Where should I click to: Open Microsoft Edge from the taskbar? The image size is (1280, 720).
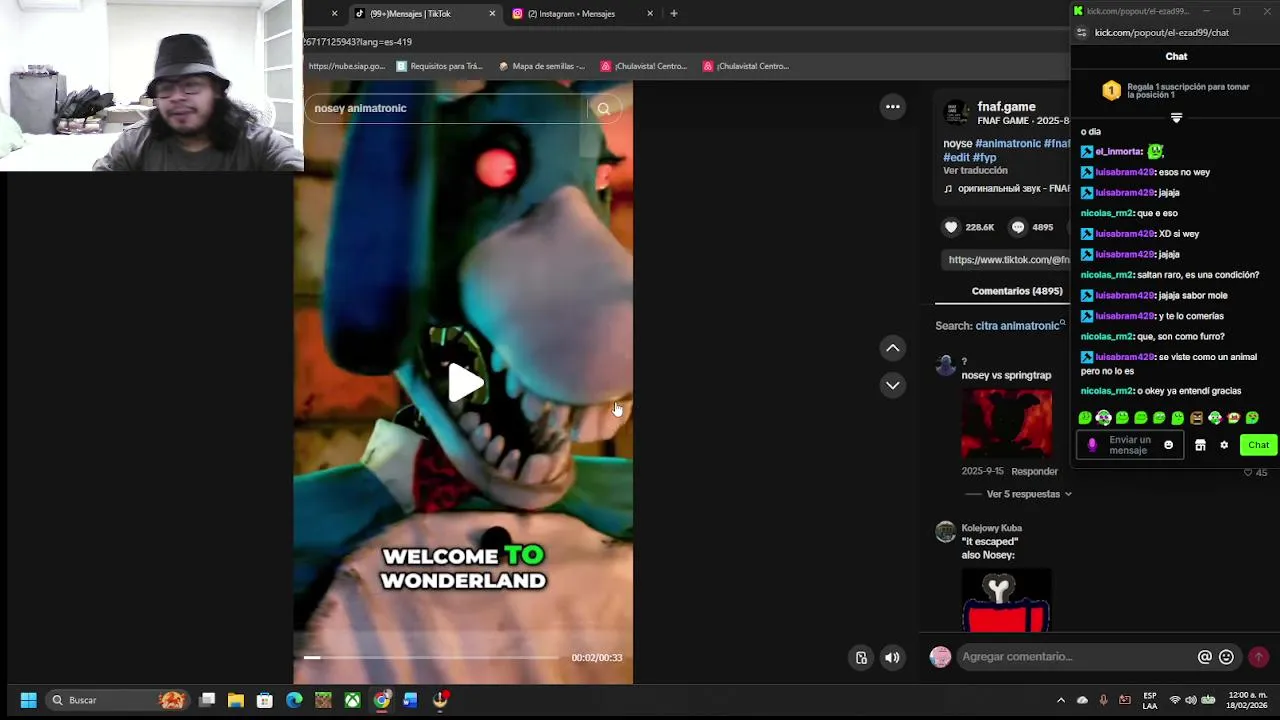[294, 700]
